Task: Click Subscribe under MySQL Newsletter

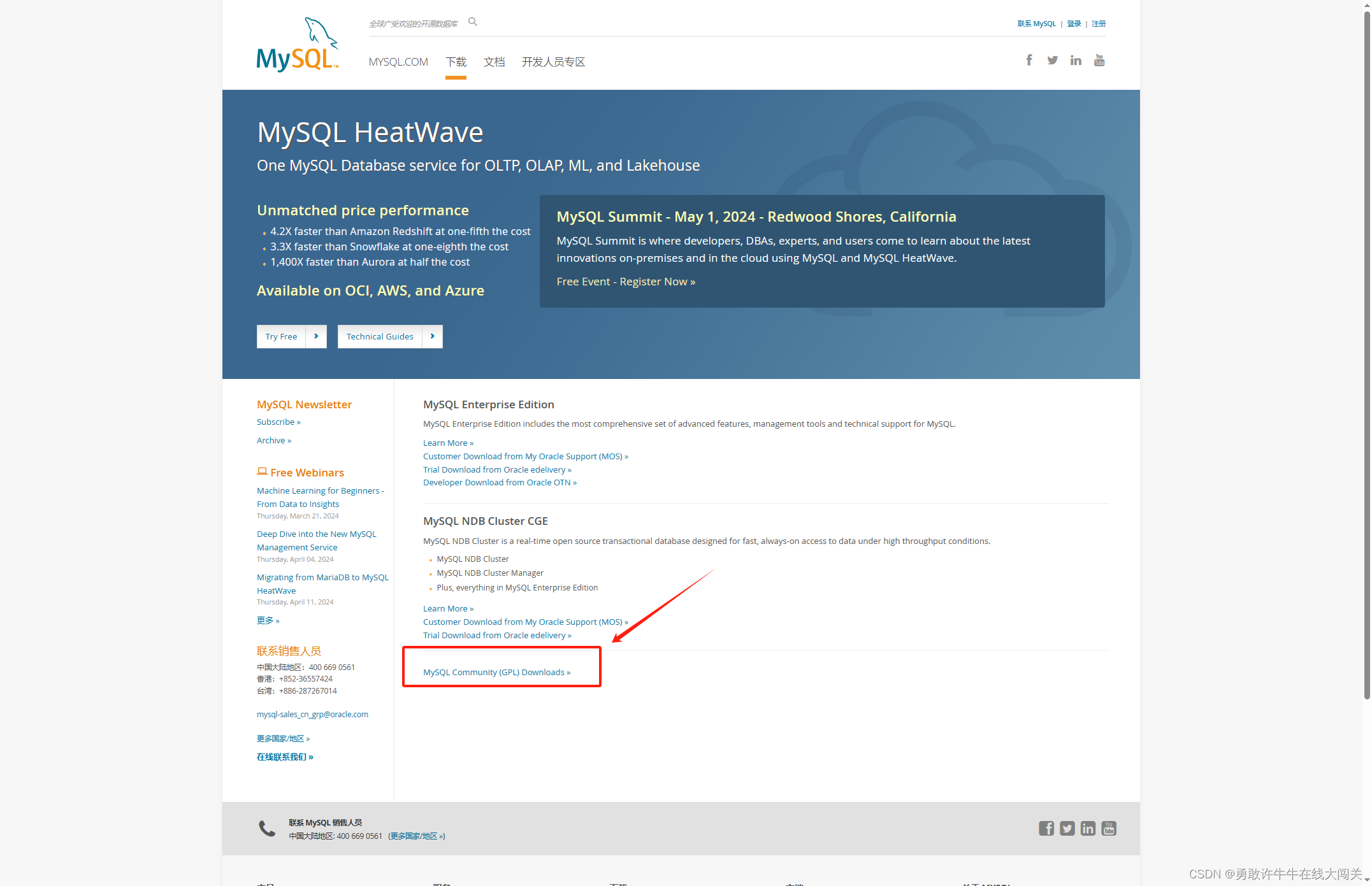Action: point(278,422)
